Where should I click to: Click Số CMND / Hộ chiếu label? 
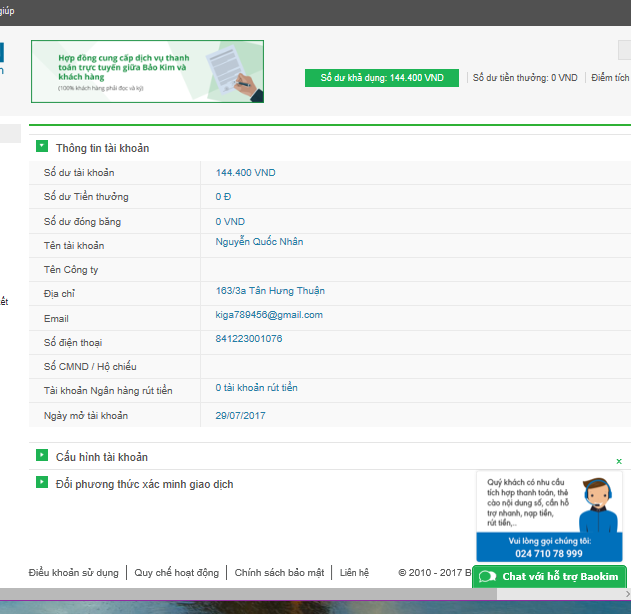(90, 367)
